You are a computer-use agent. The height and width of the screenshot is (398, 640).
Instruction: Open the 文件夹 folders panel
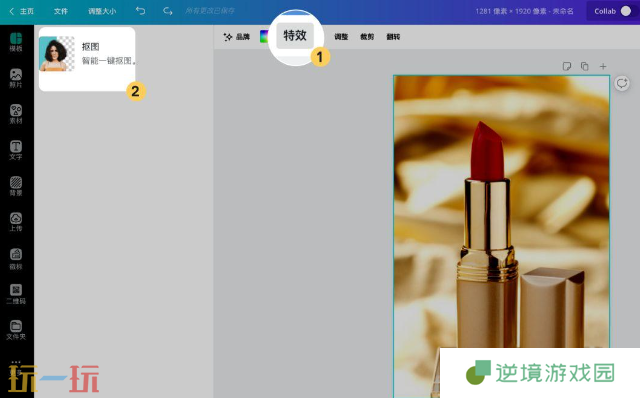(x=16, y=330)
